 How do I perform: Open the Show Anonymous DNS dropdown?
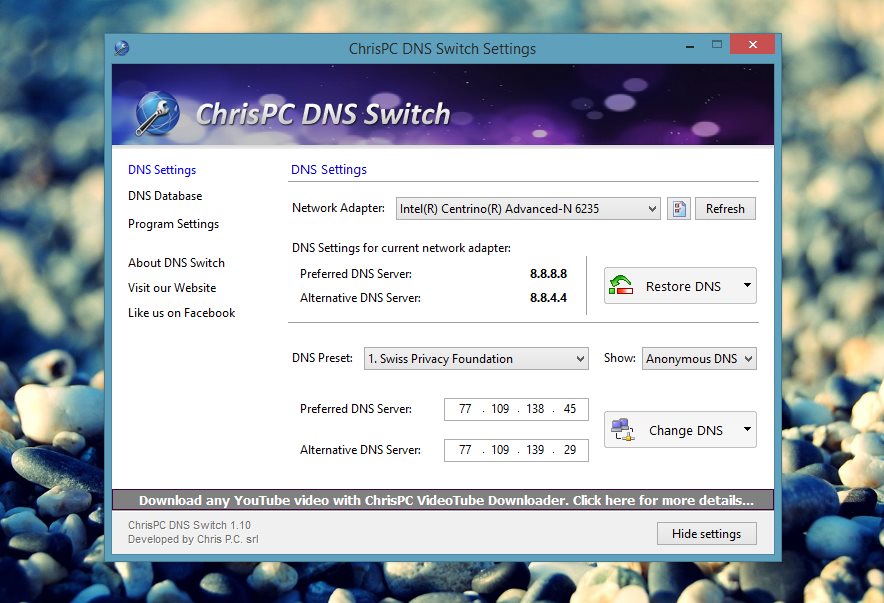(699, 358)
